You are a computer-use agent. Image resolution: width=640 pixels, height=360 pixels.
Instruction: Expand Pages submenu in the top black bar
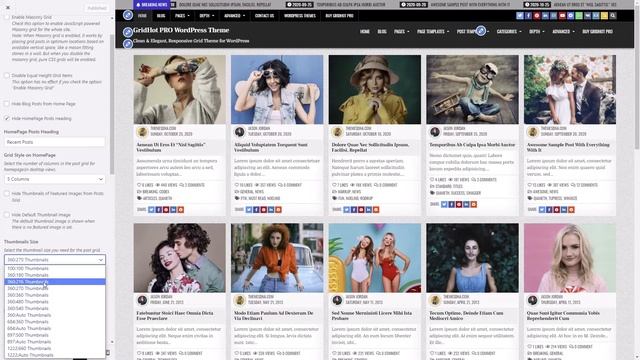(x=182, y=16)
